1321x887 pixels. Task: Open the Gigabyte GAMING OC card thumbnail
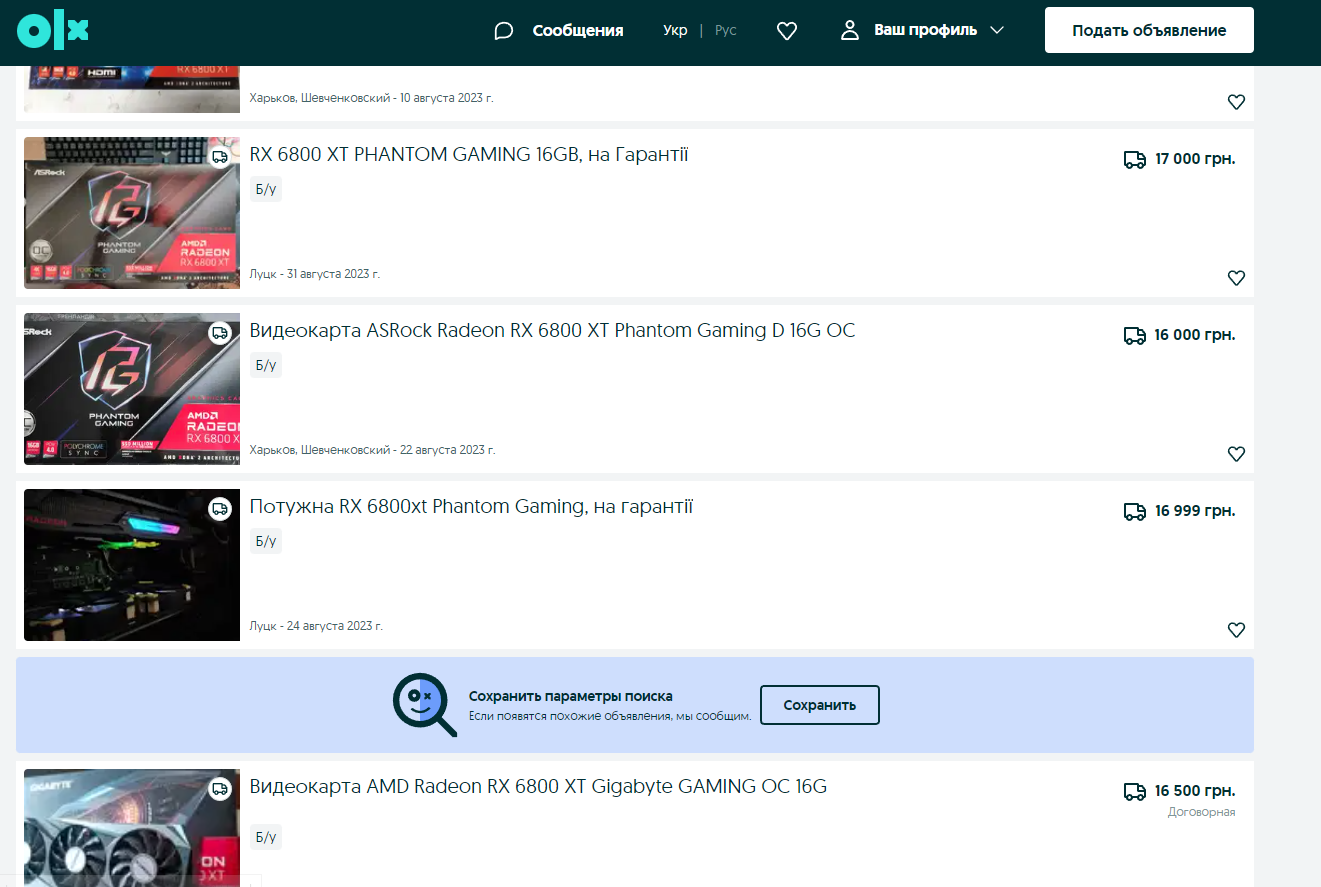(132, 828)
